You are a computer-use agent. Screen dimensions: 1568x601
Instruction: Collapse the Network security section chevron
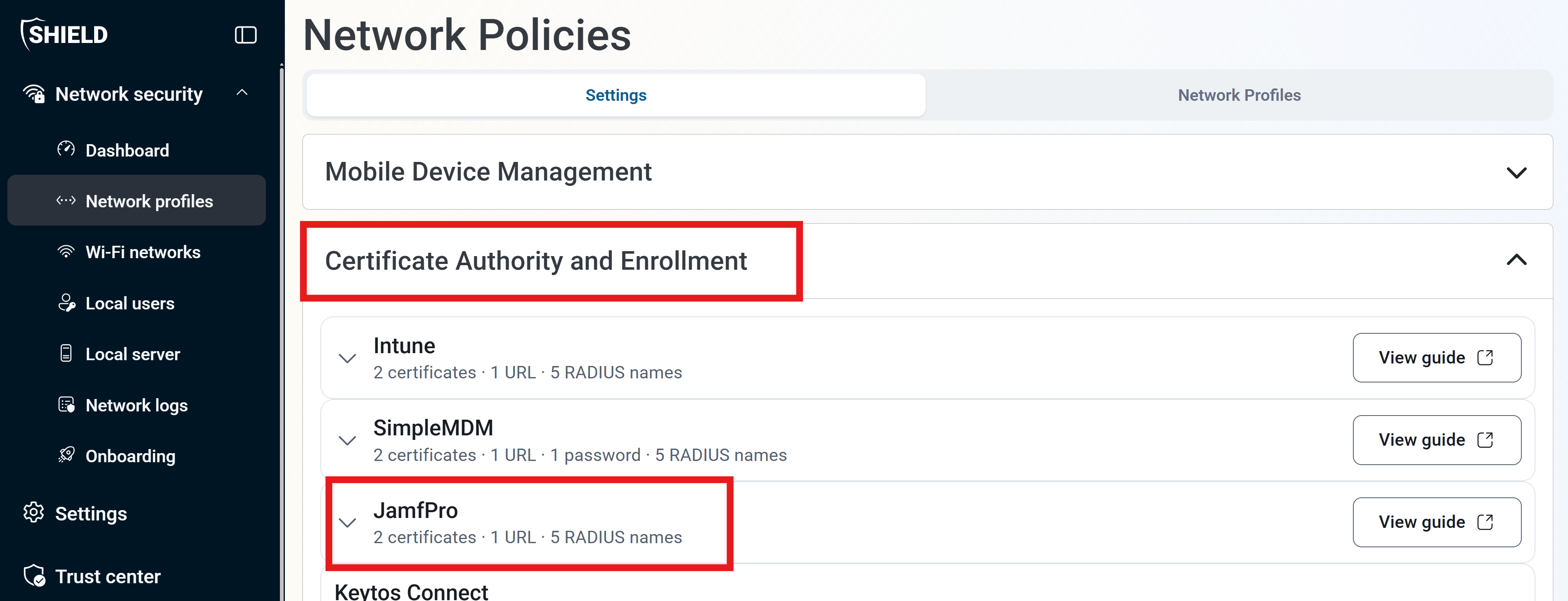click(x=242, y=93)
